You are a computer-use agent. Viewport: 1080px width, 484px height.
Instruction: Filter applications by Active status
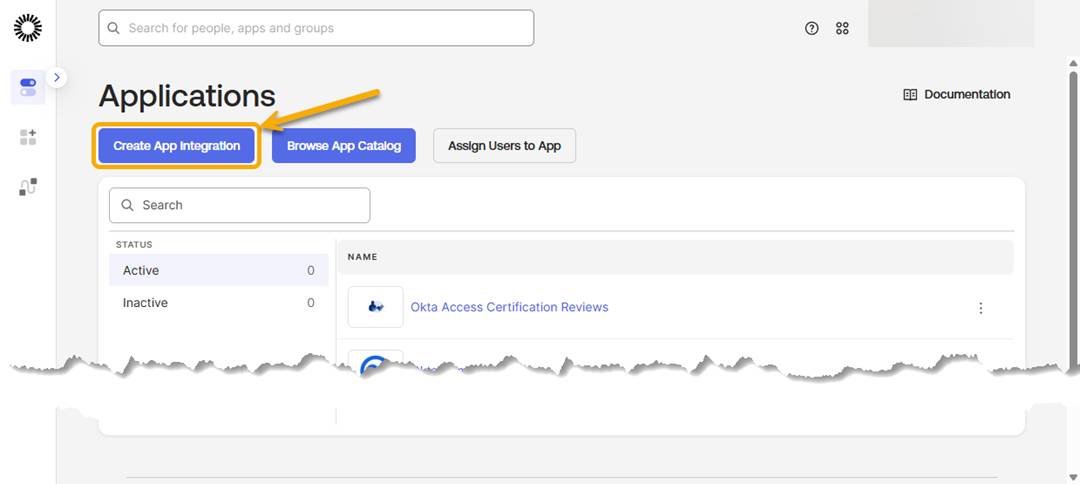coord(218,271)
